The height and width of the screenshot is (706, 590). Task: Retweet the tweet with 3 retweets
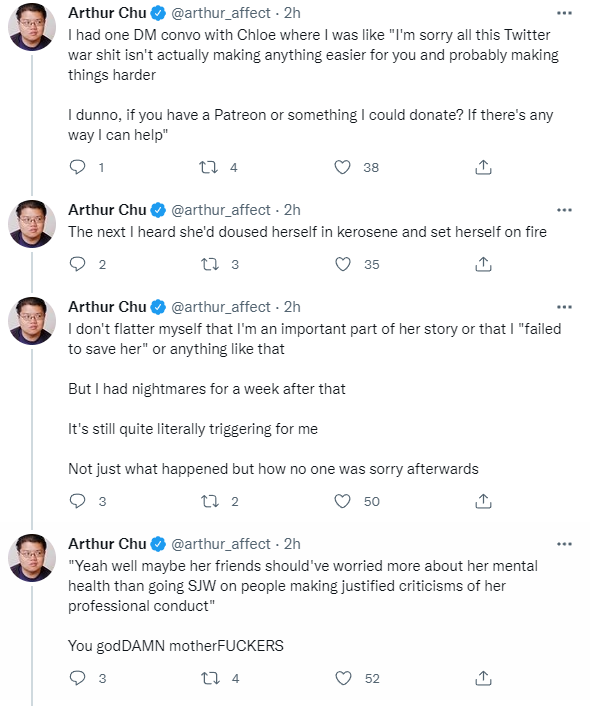point(209,264)
